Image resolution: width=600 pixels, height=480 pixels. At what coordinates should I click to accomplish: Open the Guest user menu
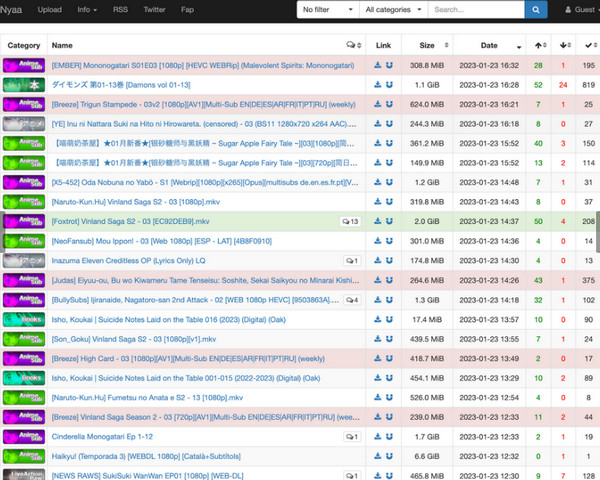581,10
